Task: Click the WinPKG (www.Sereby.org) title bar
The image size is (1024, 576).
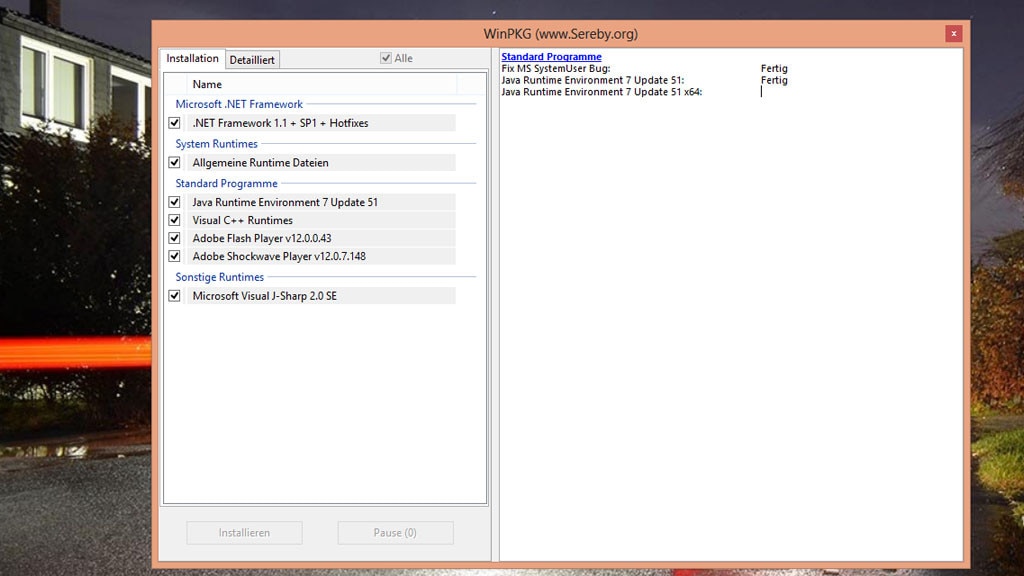Action: (x=560, y=33)
